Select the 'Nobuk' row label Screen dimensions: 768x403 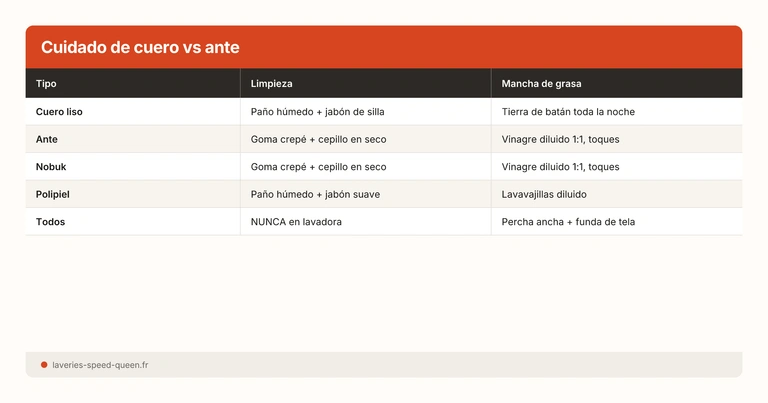point(50,167)
